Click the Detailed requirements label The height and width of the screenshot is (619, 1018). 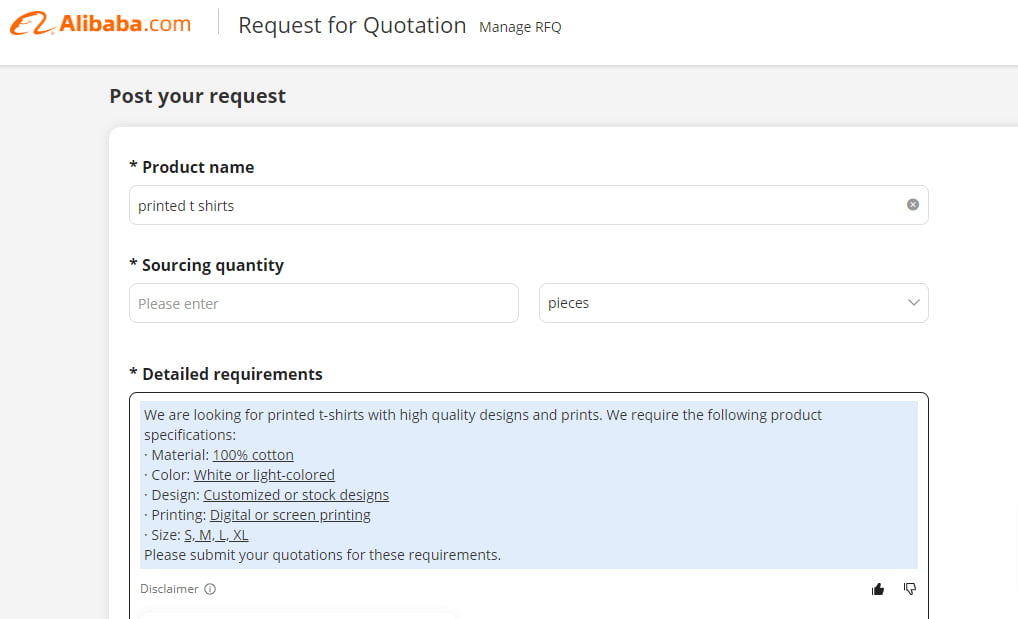[232, 374]
